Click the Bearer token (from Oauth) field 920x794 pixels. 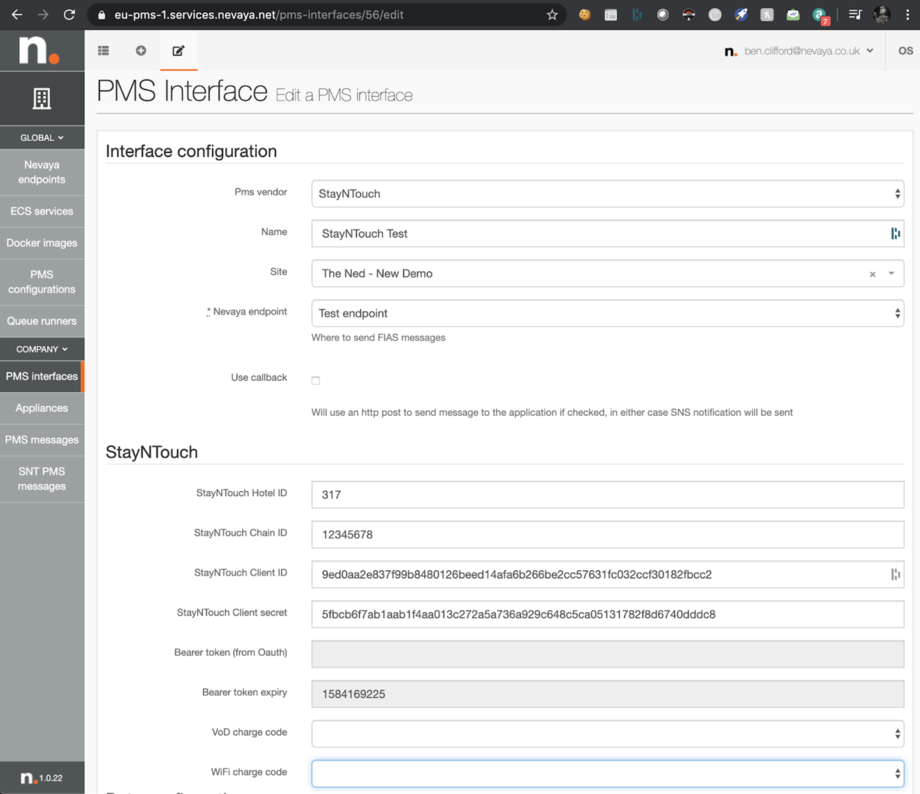(x=607, y=654)
